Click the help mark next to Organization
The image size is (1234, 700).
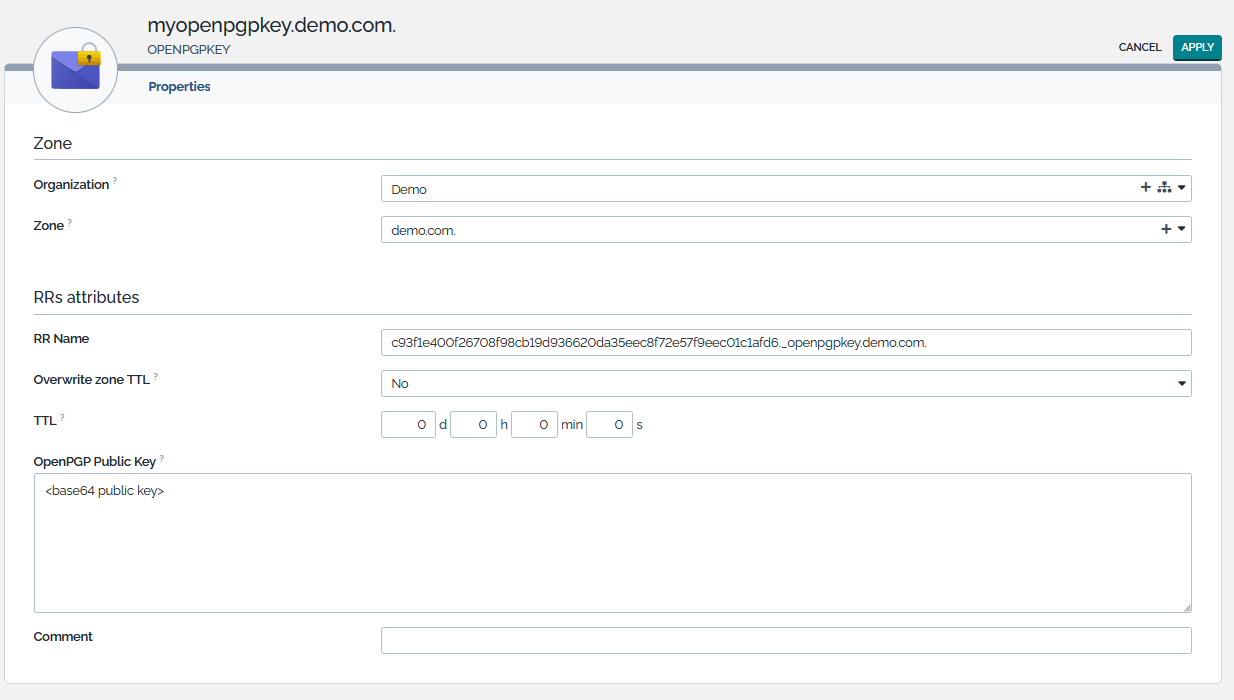(115, 181)
